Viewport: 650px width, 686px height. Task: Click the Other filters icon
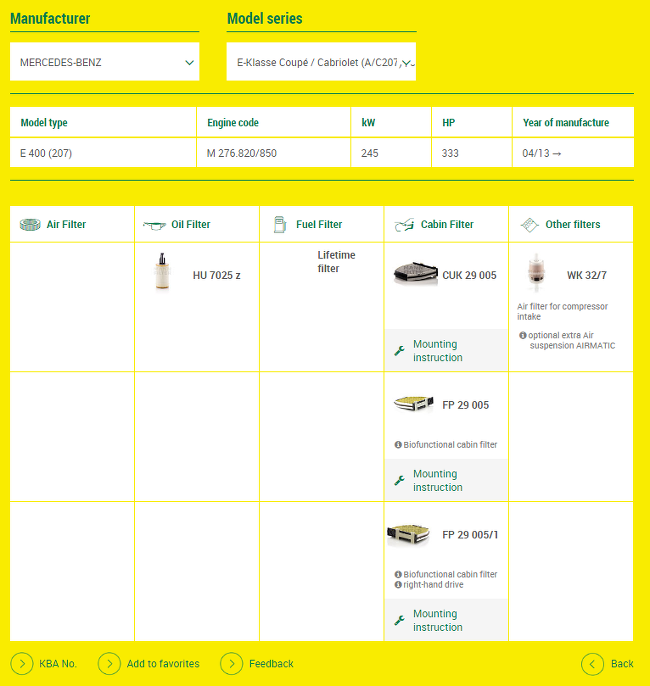tap(529, 225)
